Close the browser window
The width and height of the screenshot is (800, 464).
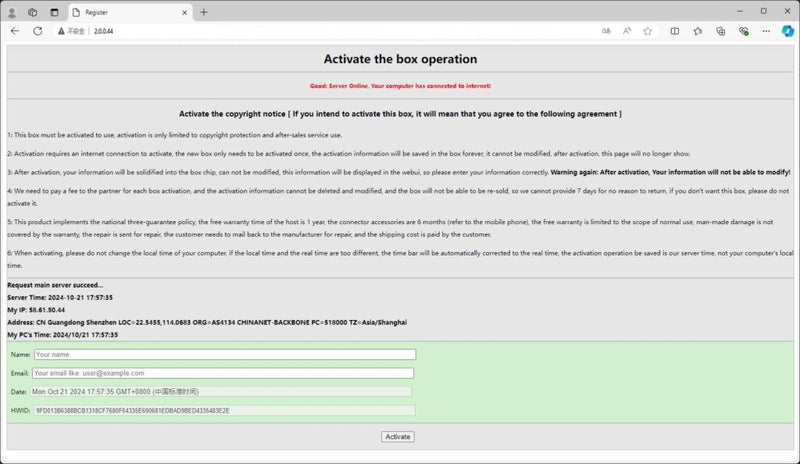pos(787,11)
